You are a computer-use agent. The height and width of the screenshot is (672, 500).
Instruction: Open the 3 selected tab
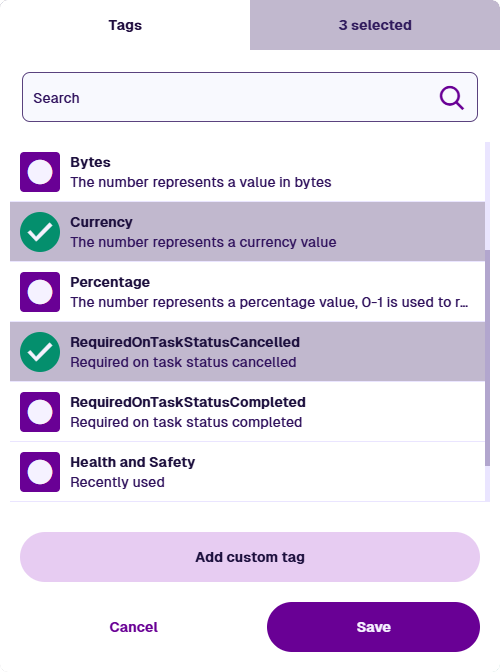coord(375,25)
